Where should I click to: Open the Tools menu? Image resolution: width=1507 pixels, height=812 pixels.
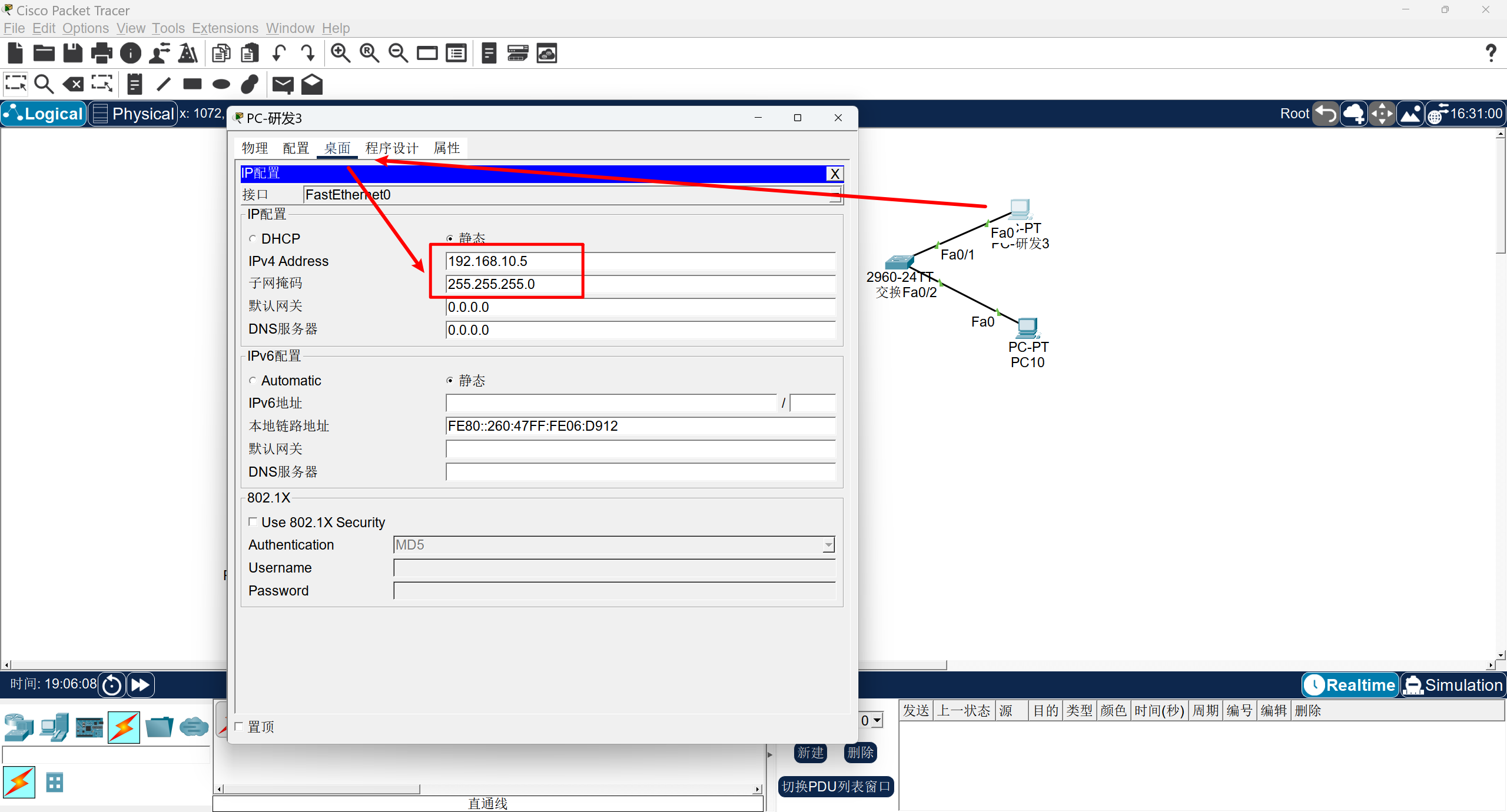tap(168, 28)
